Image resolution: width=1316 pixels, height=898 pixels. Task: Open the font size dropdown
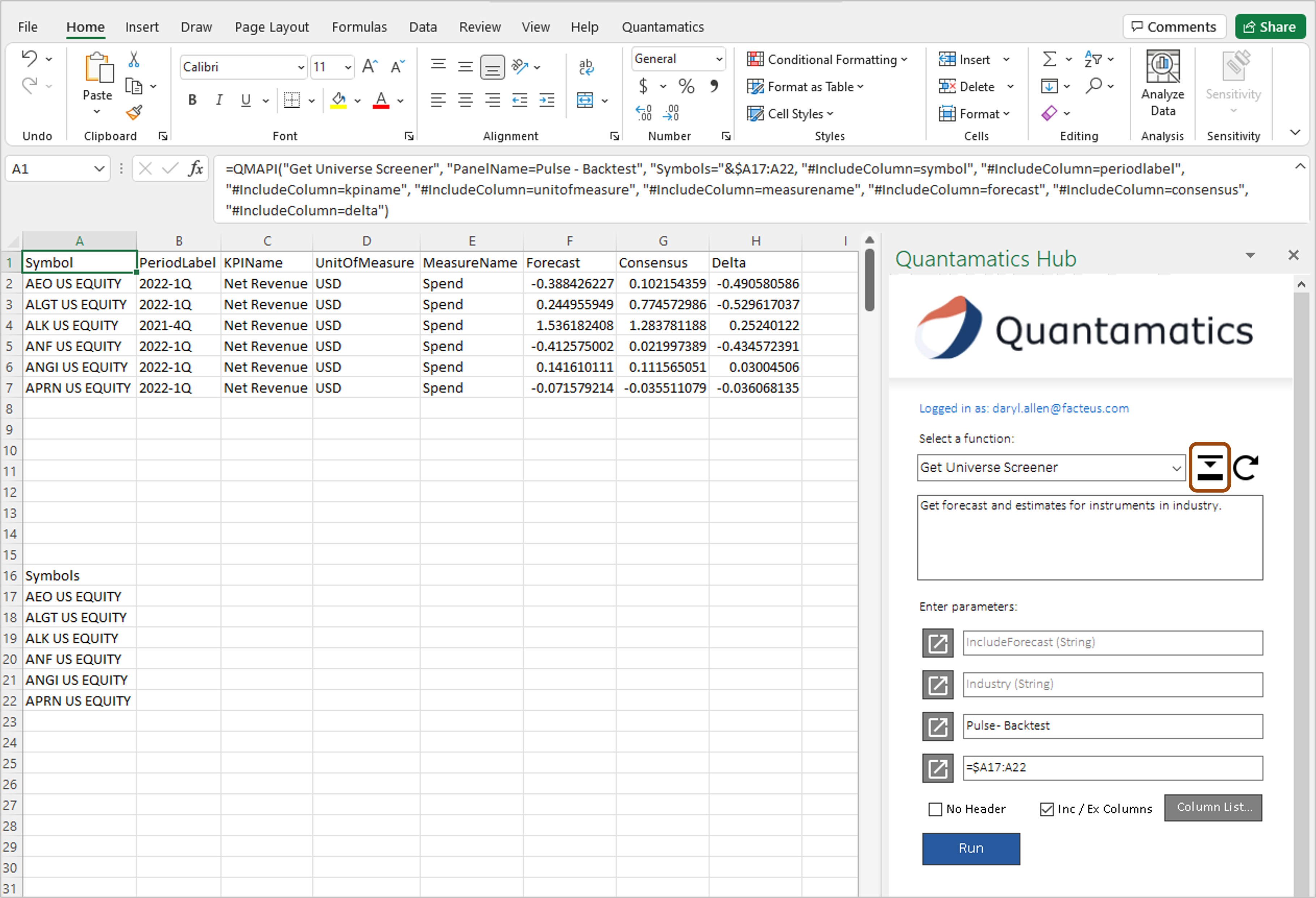pos(348,67)
